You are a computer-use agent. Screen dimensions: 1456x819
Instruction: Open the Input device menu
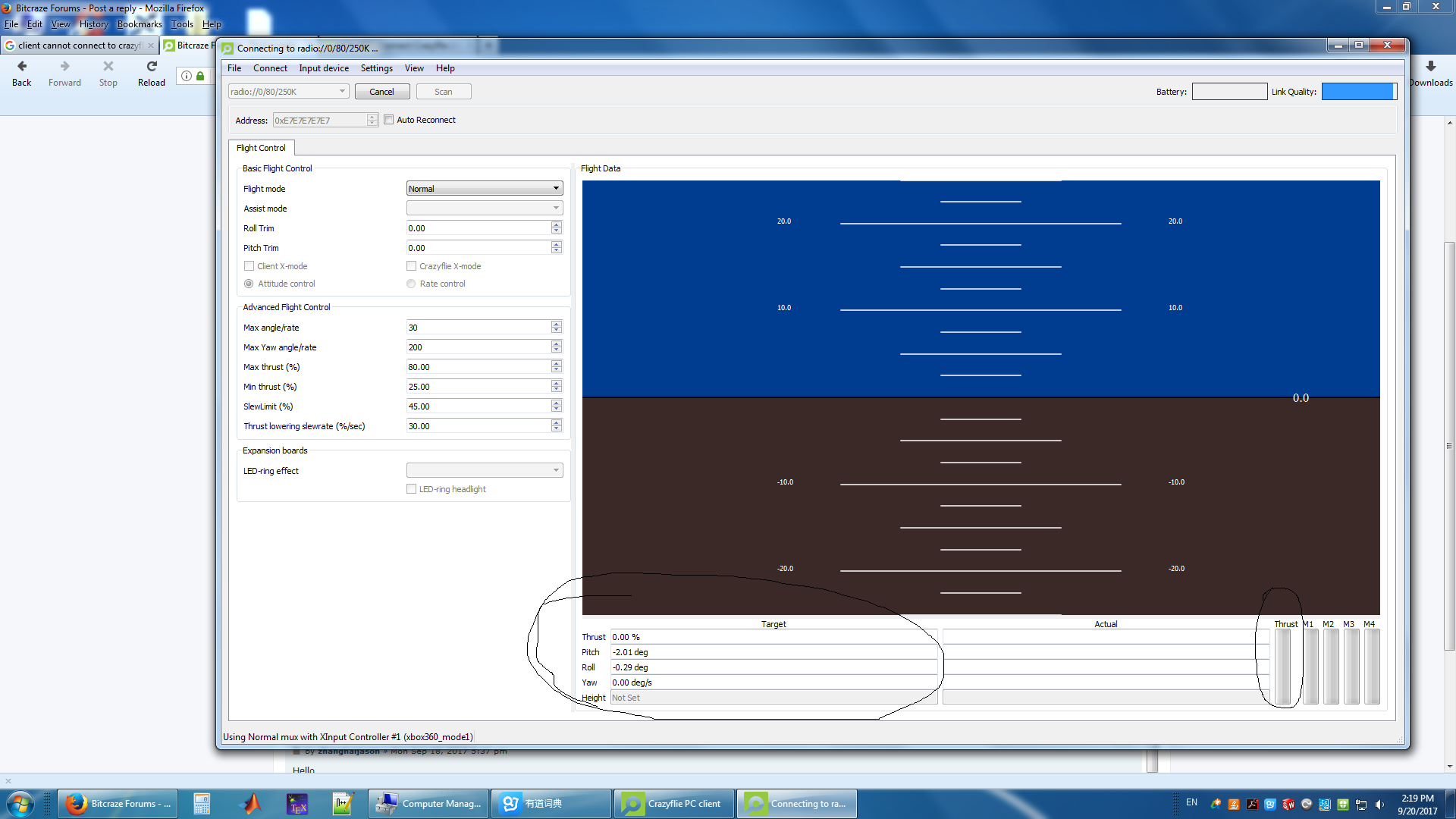[x=324, y=68]
